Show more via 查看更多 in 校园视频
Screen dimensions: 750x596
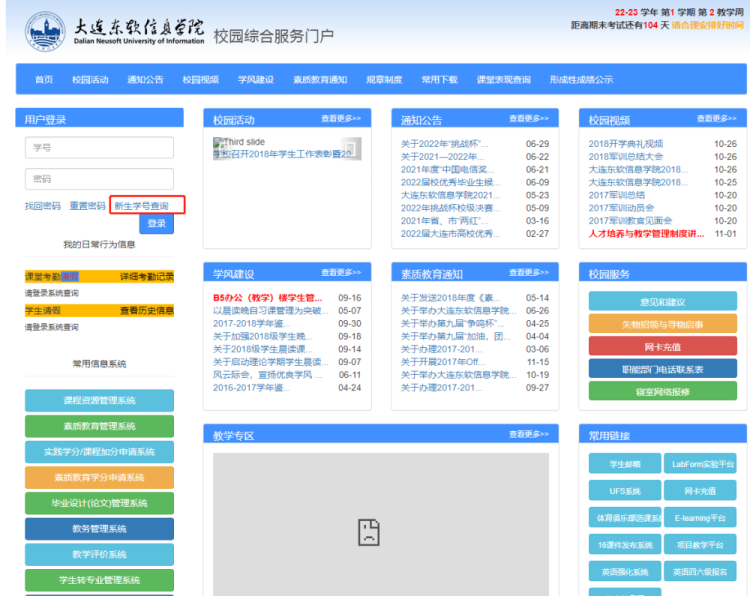click(718, 119)
